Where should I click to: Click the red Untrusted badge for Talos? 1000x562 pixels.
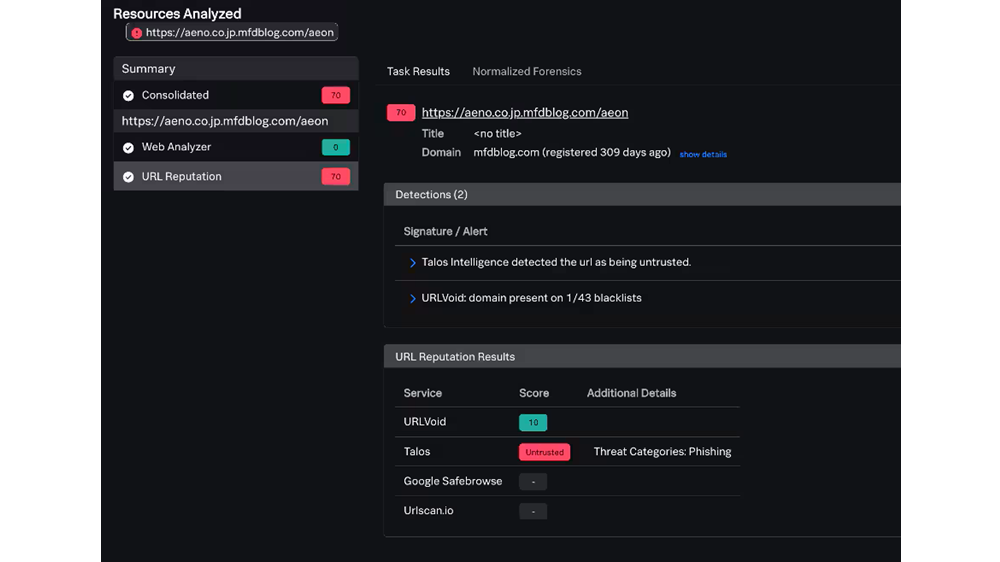(544, 452)
